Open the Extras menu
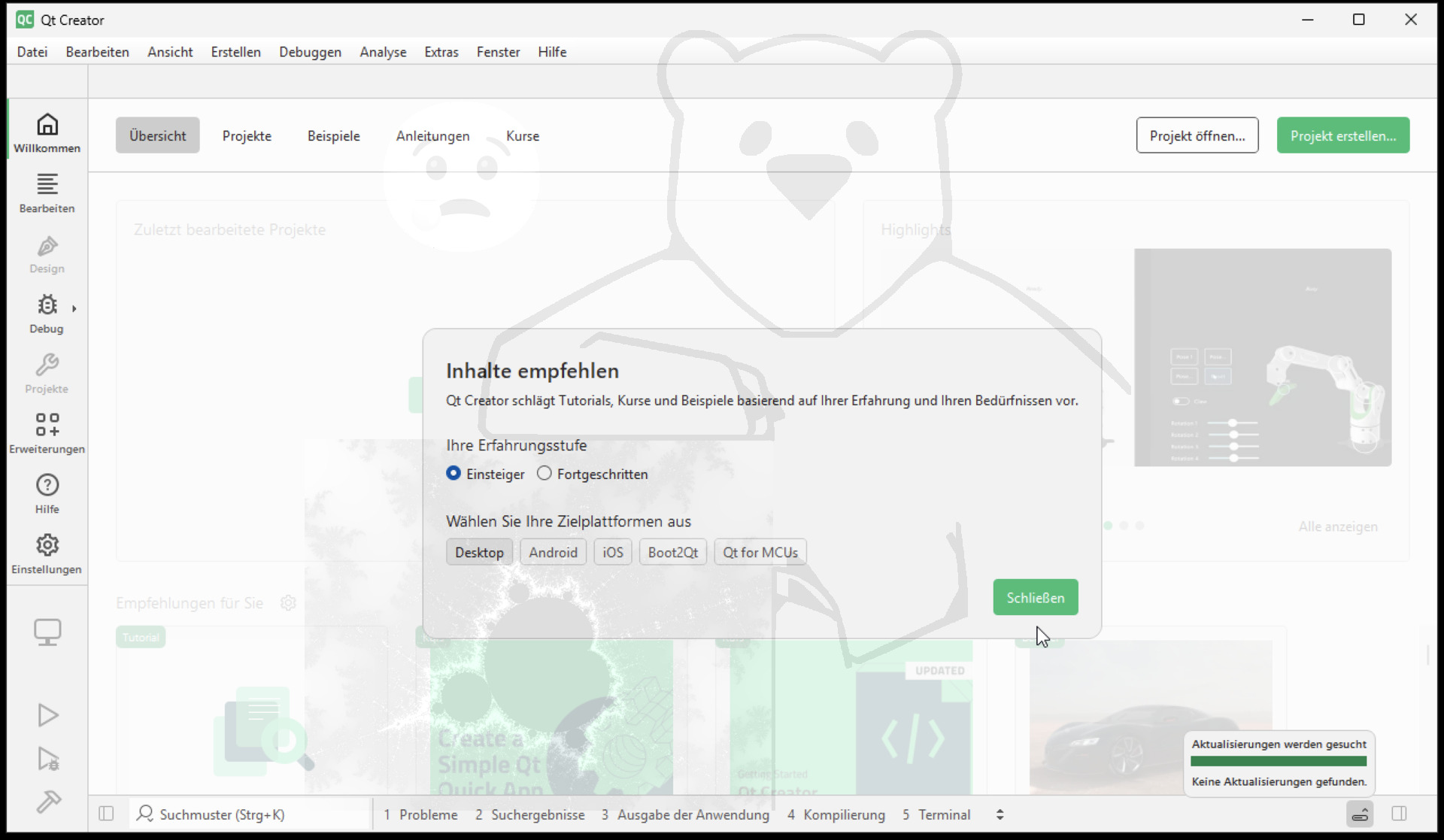Screen dimensions: 1444x840 (x=441, y=52)
